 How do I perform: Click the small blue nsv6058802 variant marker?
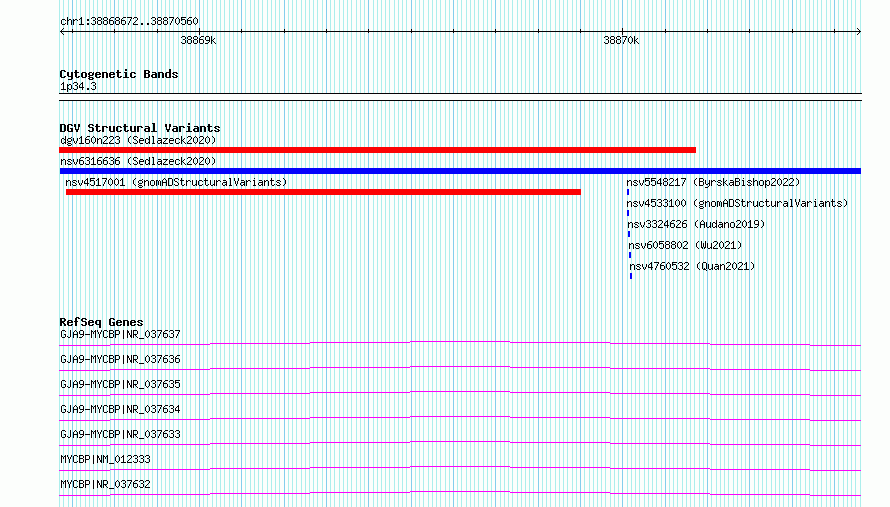click(629, 255)
